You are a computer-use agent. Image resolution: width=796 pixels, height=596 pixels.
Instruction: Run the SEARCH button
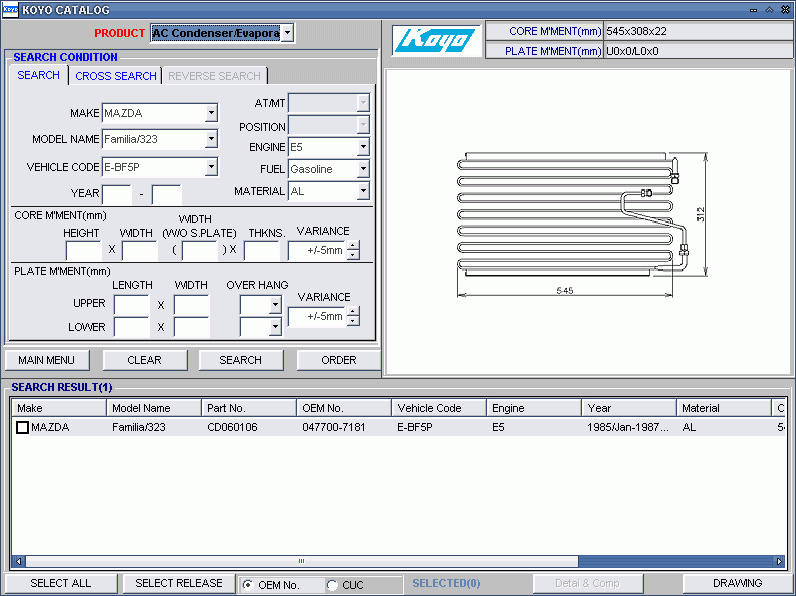point(241,360)
